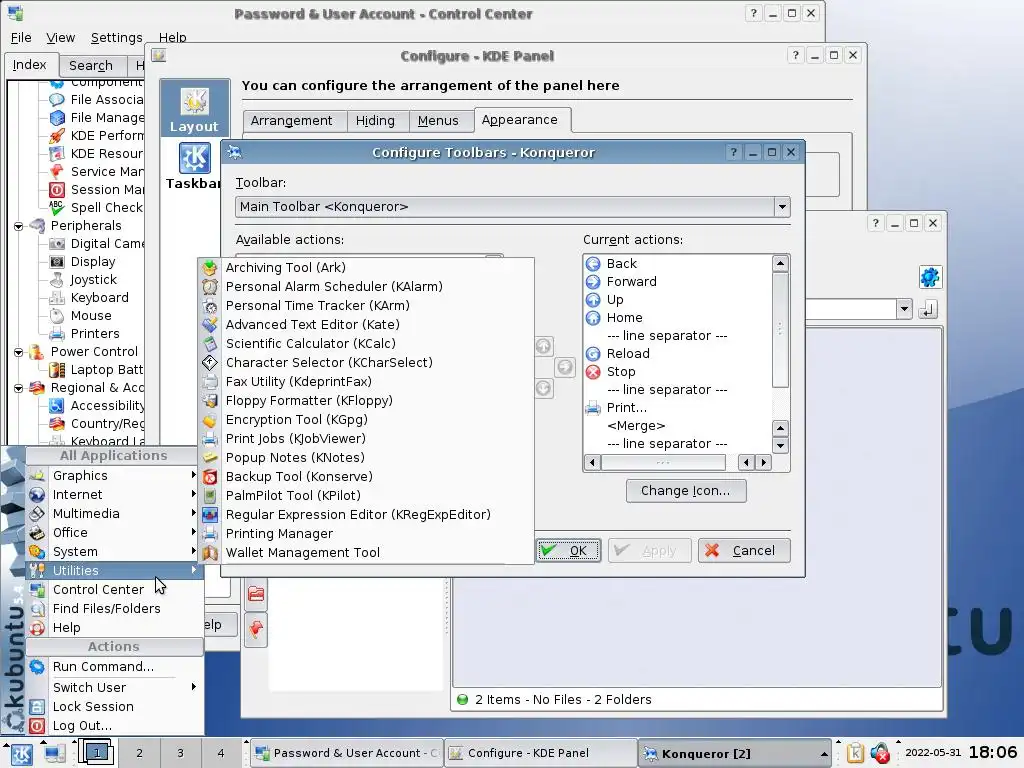Open Archiving Tool (Ark) from Utilities submenu

coord(366,267)
